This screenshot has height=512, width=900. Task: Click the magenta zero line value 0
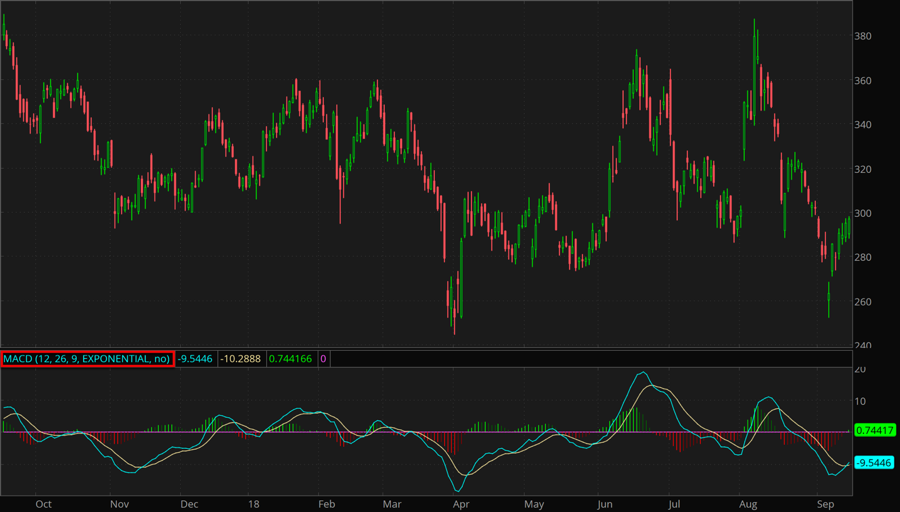(x=323, y=358)
